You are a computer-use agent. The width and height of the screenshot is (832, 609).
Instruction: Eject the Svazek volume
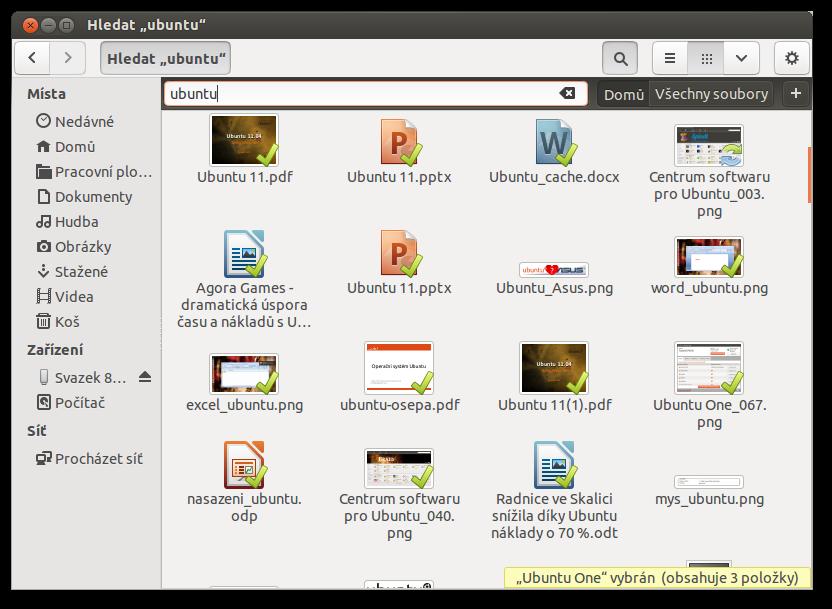tap(145, 377)
